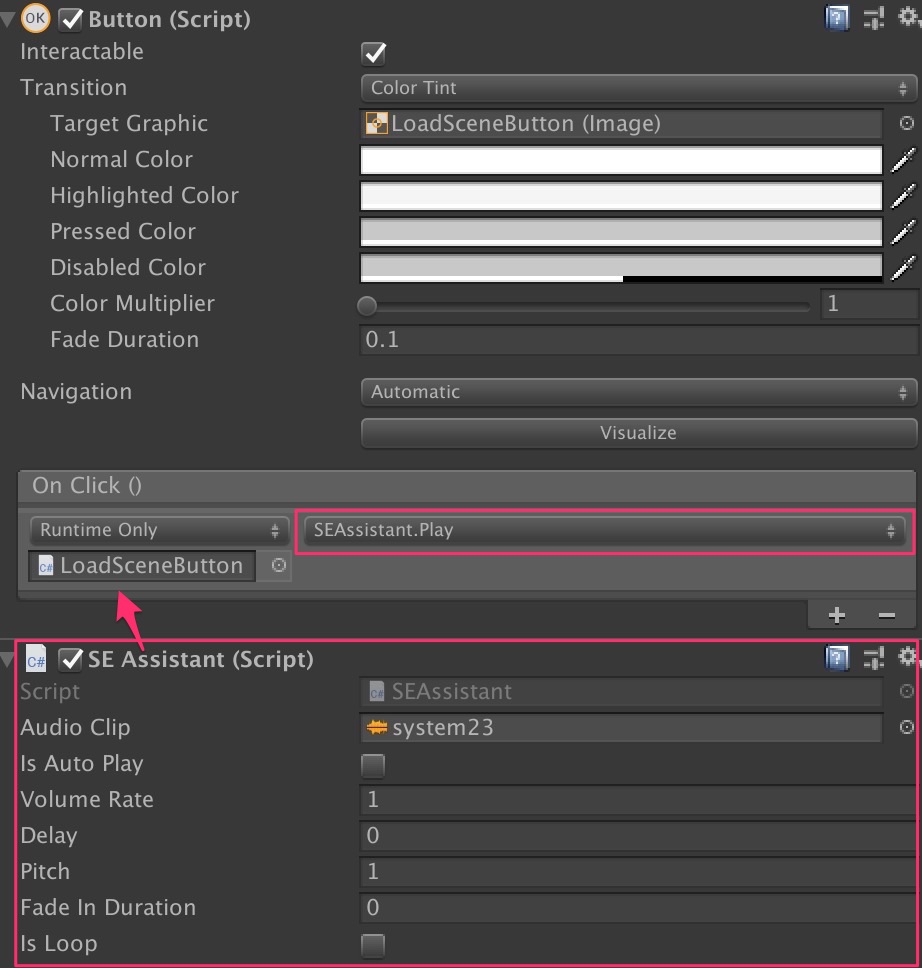Click the Button (Script) component title
The height and width of the screenshot is (968, 922).
(169, 20)
